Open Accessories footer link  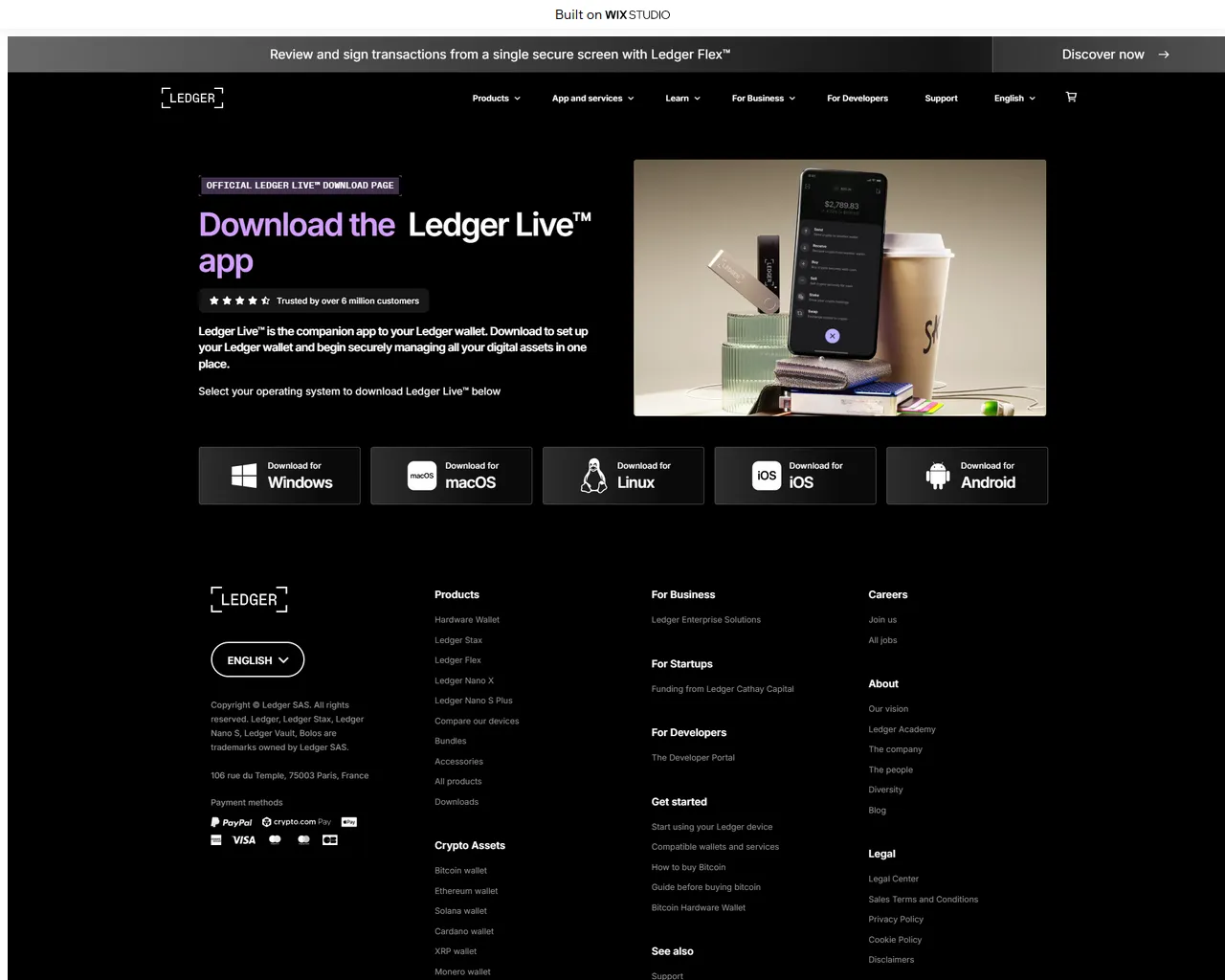click(458, 762)
